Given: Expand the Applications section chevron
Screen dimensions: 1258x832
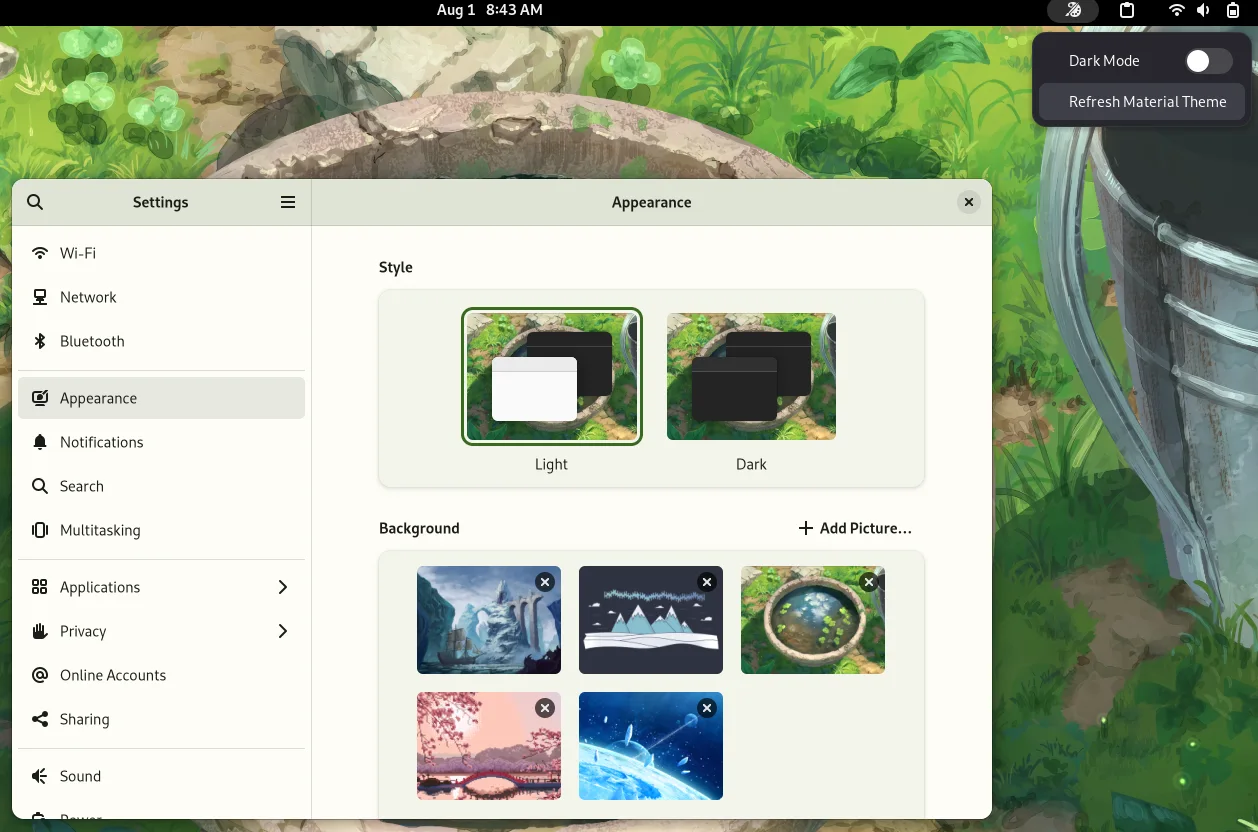Looking at the screenshot, I should click(283, 587).
